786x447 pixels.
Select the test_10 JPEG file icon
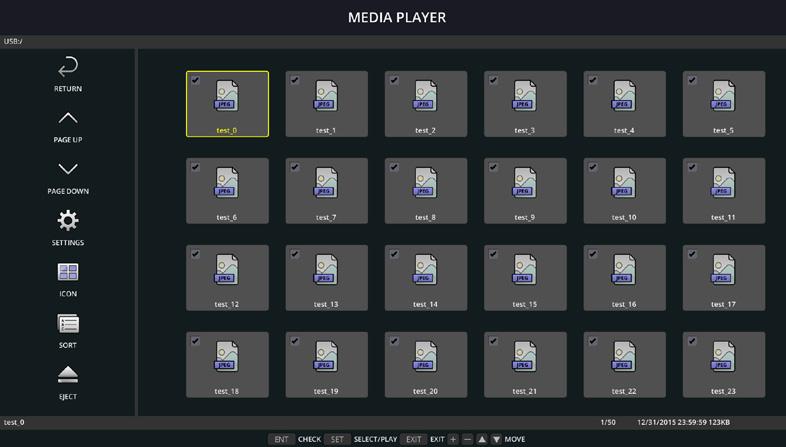click(624, 183)
